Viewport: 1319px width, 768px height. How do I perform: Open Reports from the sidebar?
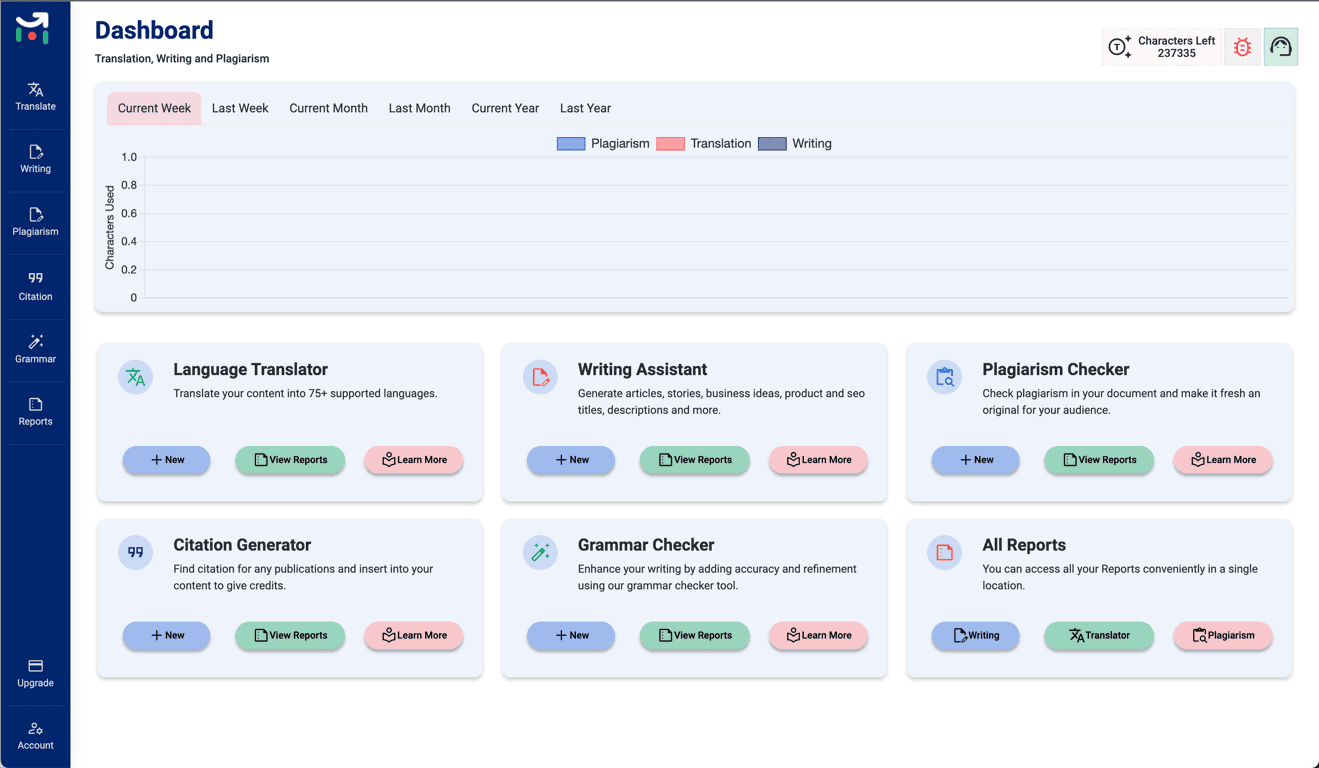click(x=35, y=410)
